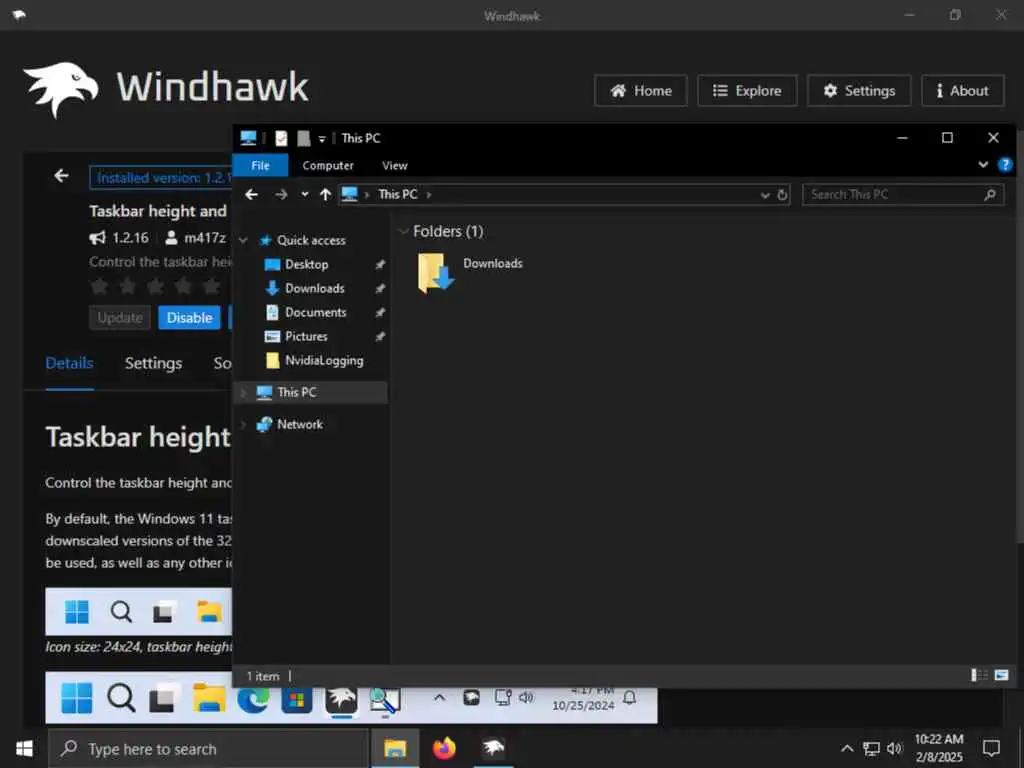The width and height of the screenshot is (1024, 768).
Task: Click the greyed Update button
Action: 120,318
